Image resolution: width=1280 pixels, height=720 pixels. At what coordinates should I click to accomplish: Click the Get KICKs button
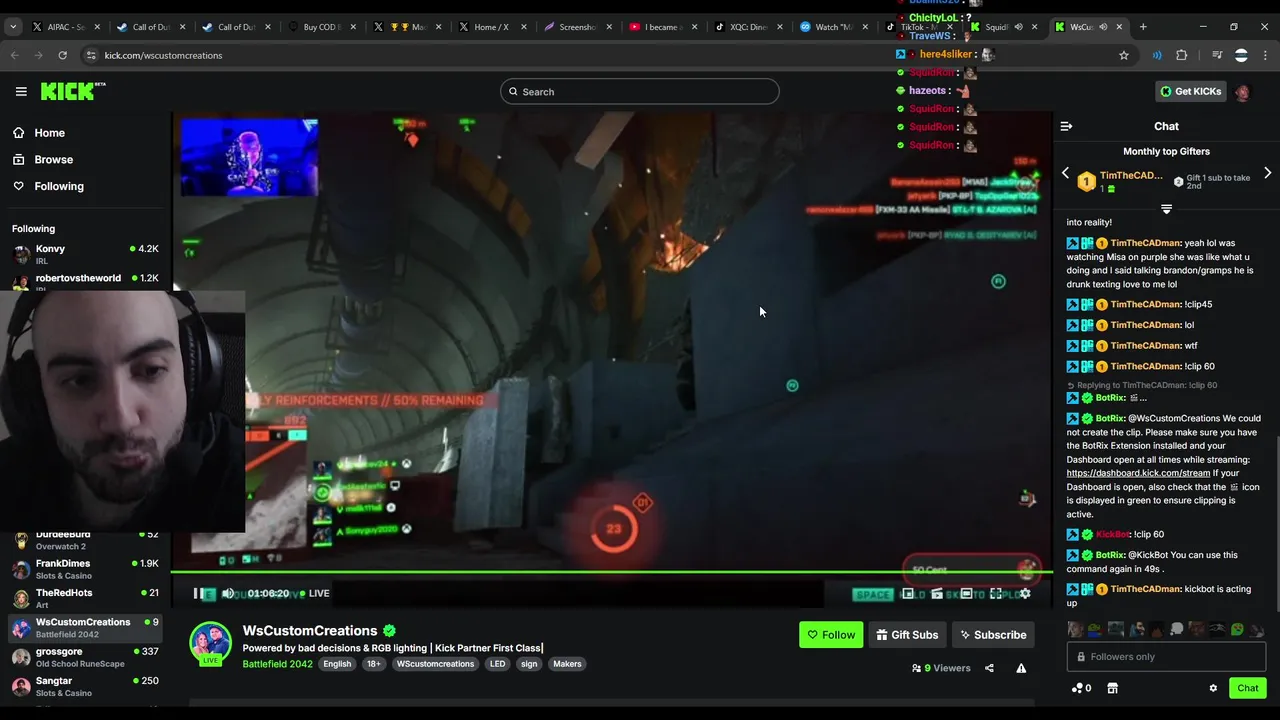coord(1190,91)
